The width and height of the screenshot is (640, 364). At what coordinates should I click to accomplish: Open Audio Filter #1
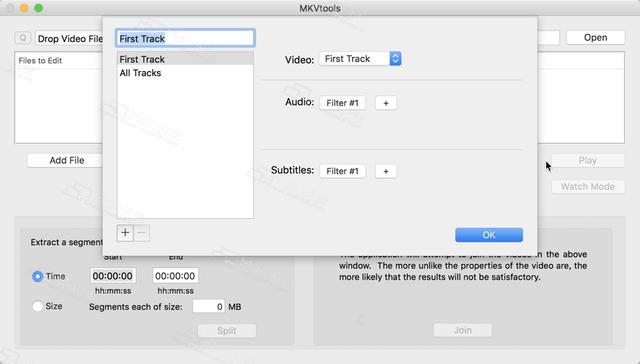342,103
